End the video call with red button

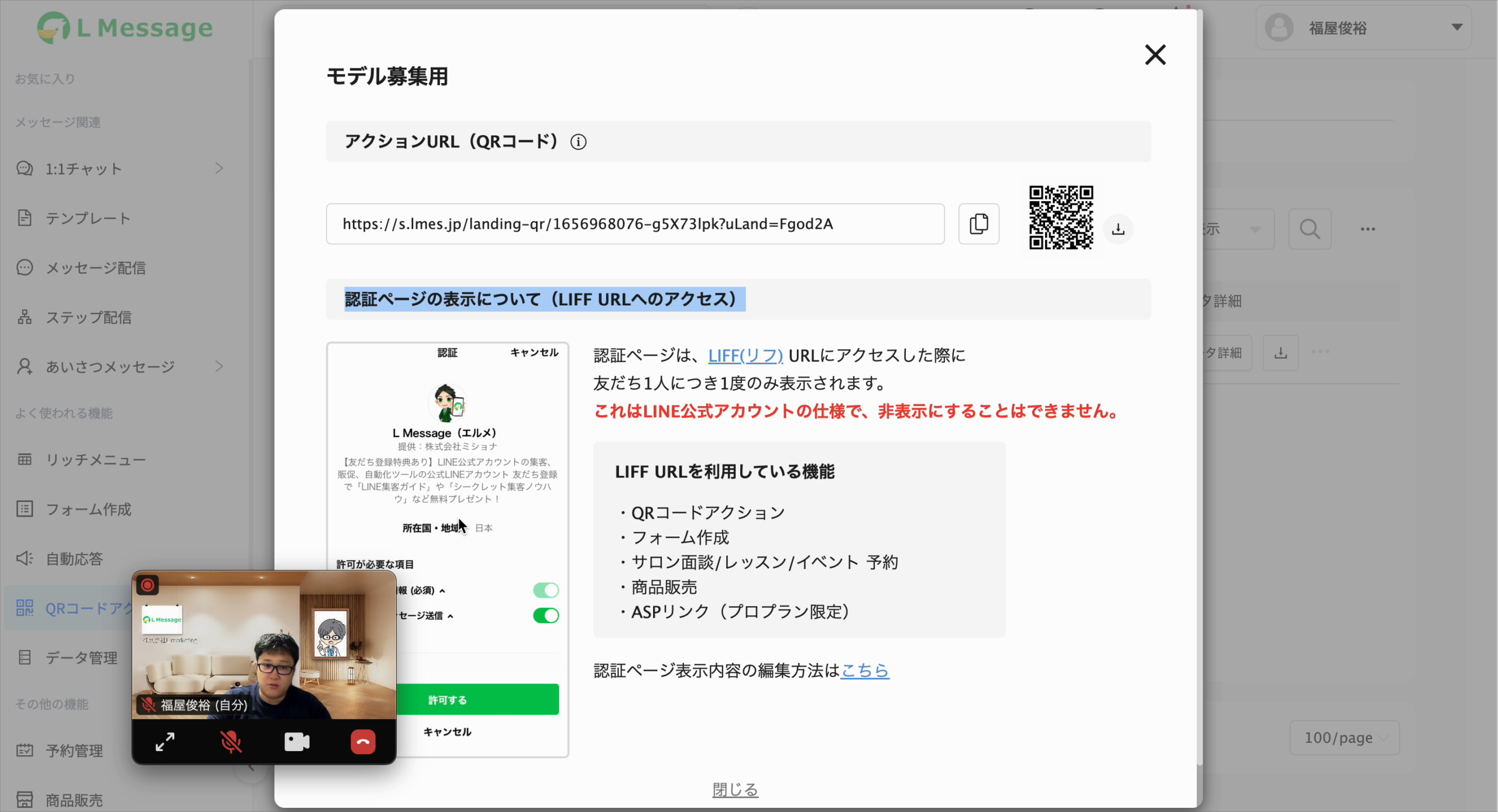[363, 742]
